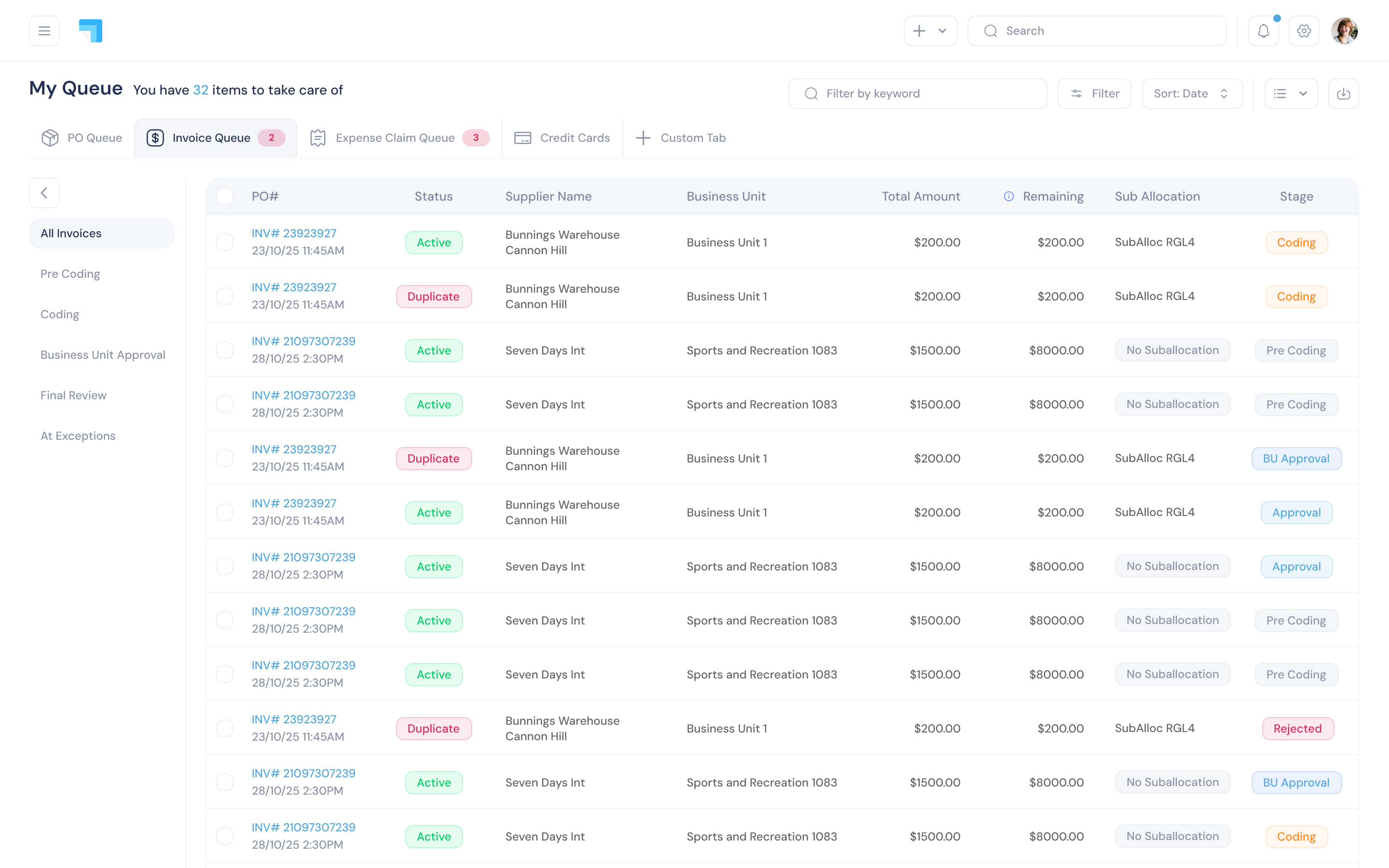Screen dimensions: 1389x868
Task: Click the notification bell icon
Action: point(1263,31)
